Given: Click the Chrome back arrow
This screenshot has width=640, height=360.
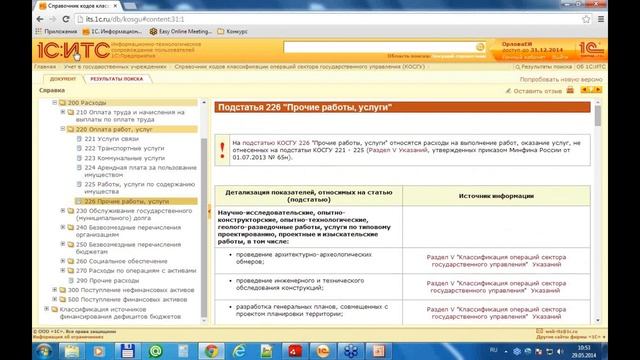Looking at the screenshot, I should (x=40, y=19).
